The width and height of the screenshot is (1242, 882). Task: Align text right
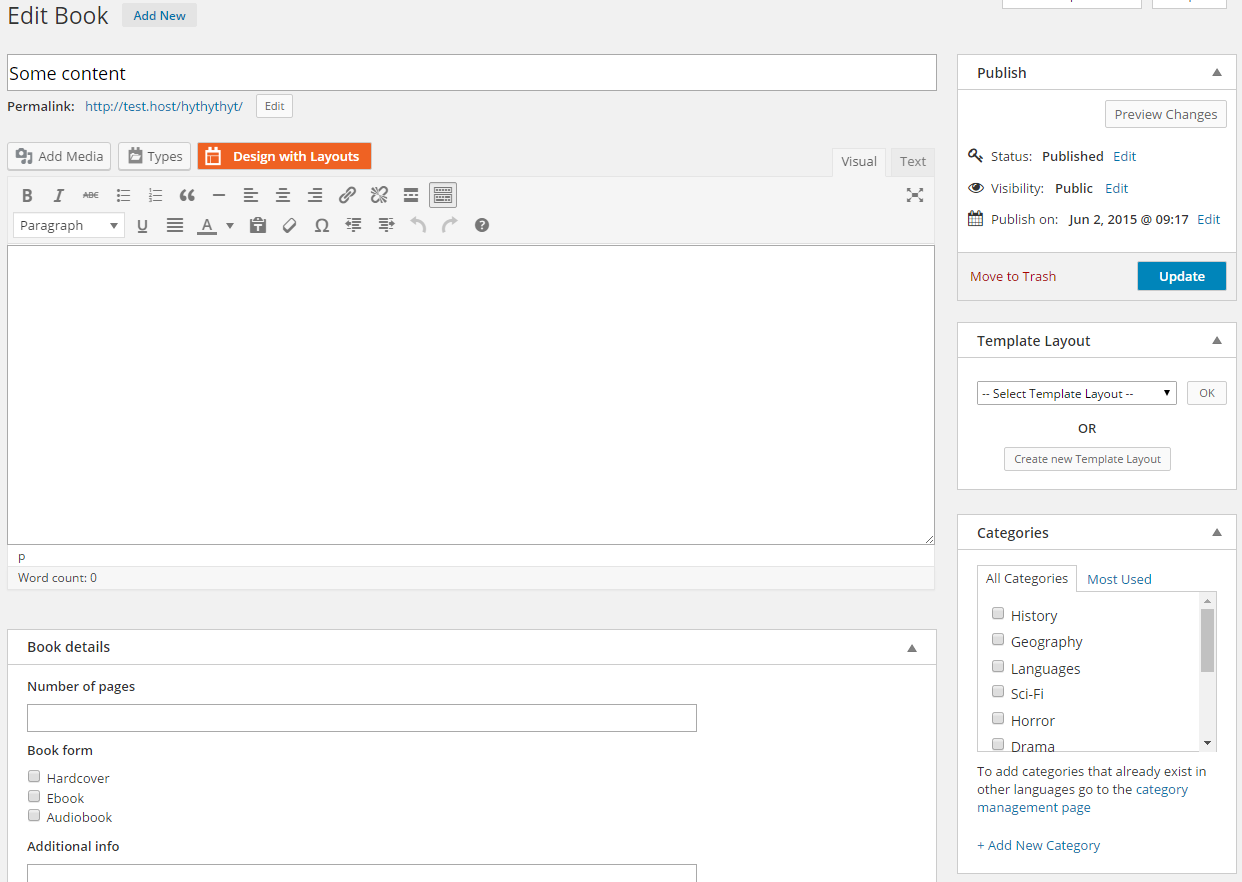coord(315,195)
